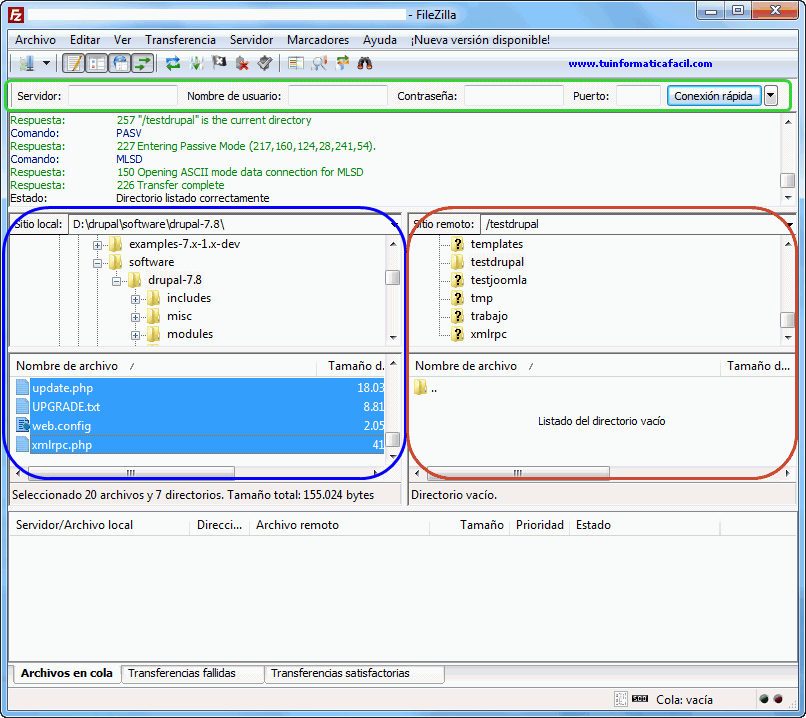Click the local file list horizontal scrollbar

click(x=131, y=473)
